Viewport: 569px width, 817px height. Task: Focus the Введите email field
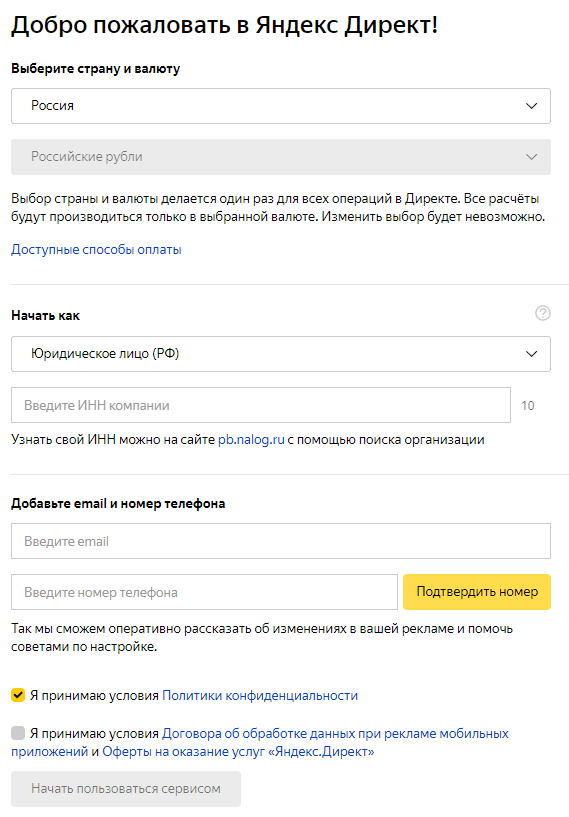[x=281, y=541]
